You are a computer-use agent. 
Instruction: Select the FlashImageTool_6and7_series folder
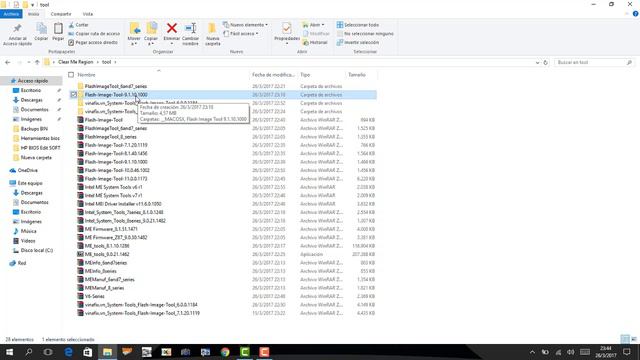[x=116, y=86]
